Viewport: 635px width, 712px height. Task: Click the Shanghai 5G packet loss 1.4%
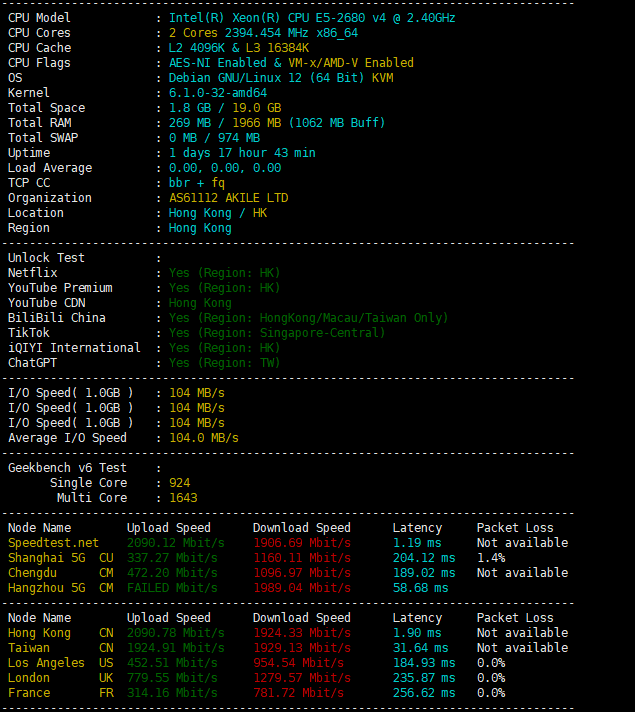click(x=491, y=558)
